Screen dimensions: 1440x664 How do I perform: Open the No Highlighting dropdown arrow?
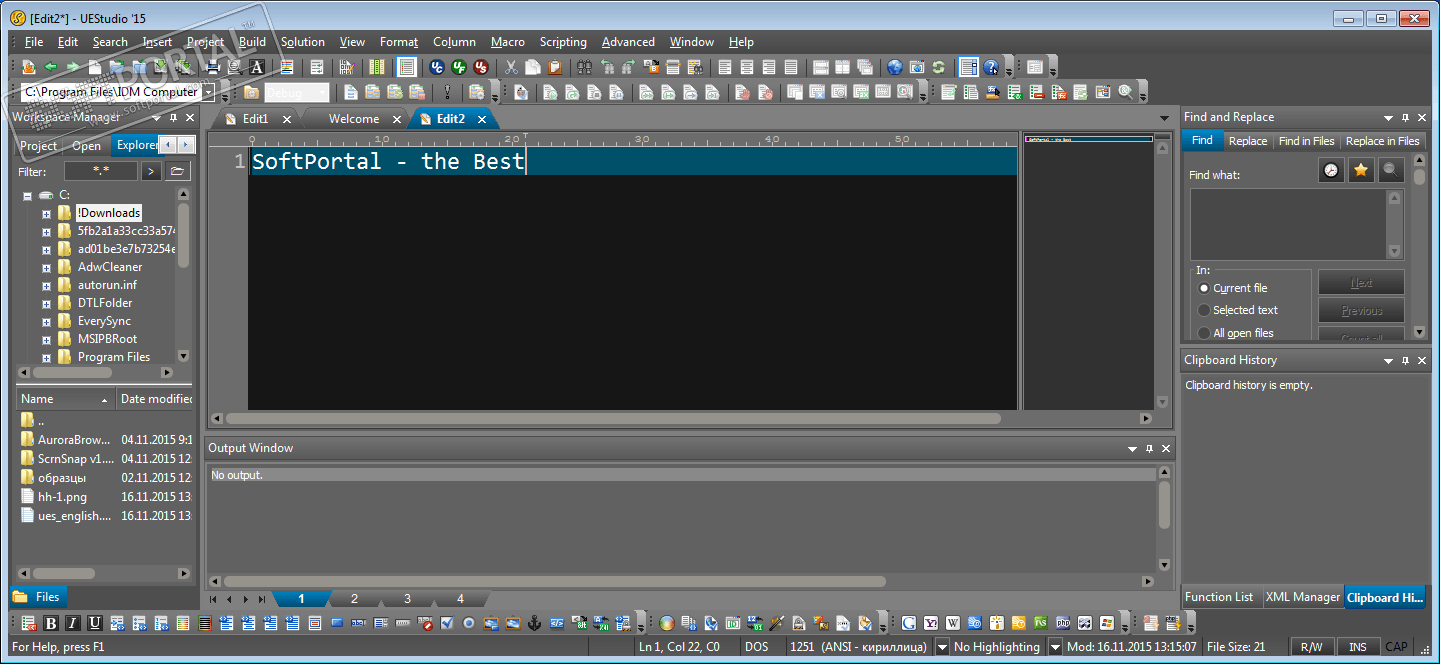click(1054, 647)
